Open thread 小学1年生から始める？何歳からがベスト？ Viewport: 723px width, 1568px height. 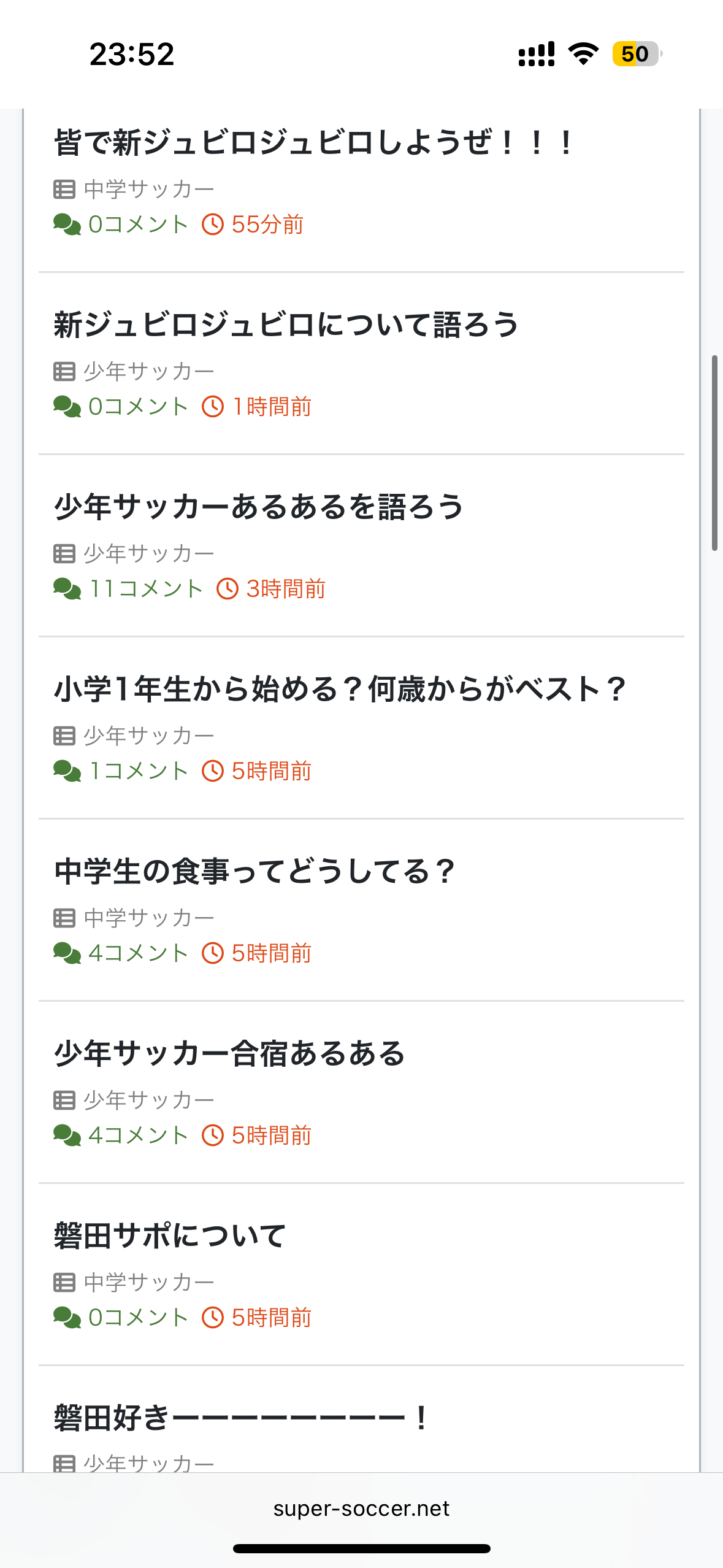[340, 690]
